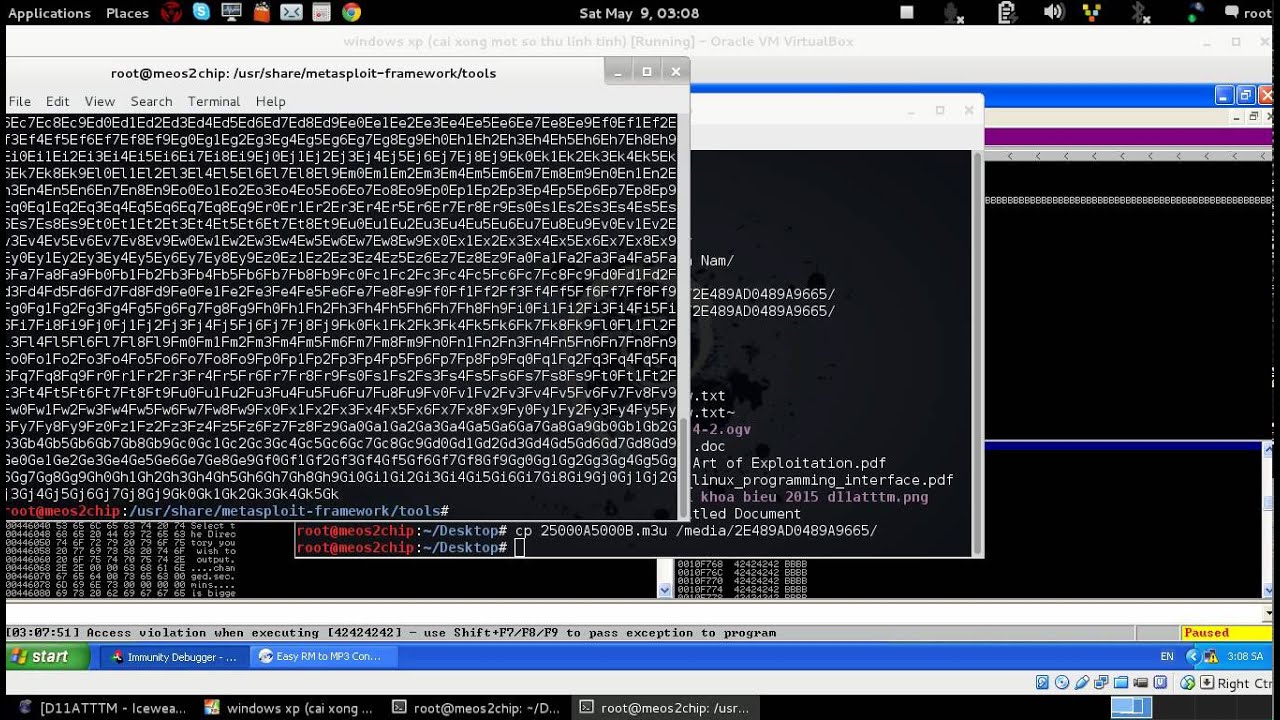Click the EN language indicator in XP tray
Screen dimensions: 1280x720
[x=1167, y=657]
